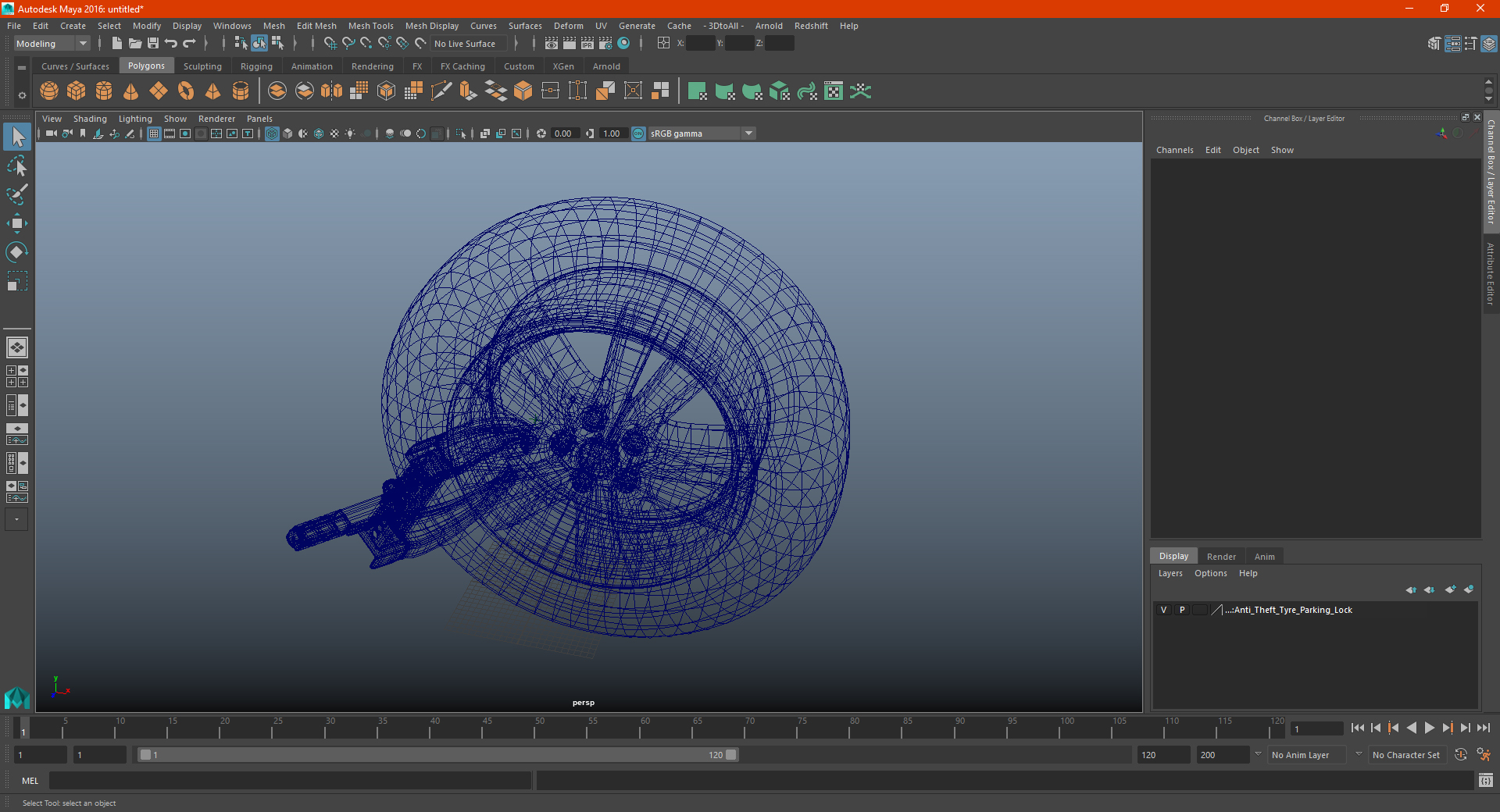Open render settings clapperboard icon
Viewport: 1500px width, 812px height.
click(x=605, y=44)
